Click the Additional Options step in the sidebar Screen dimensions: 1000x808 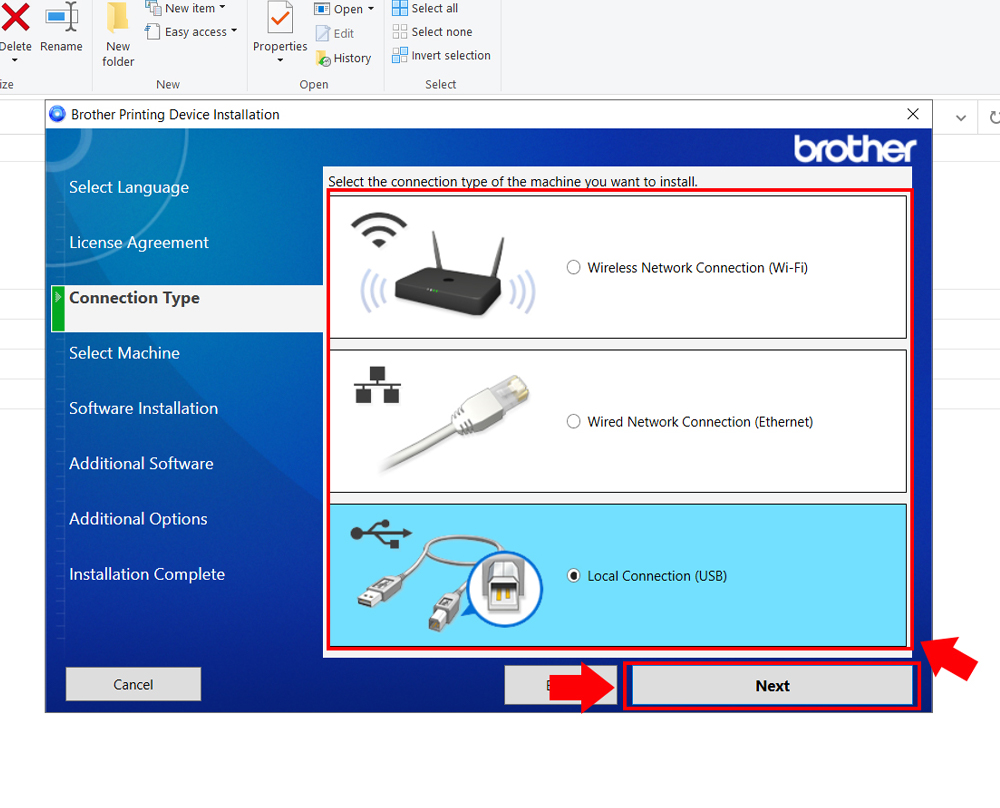click(x=138, y=518)
